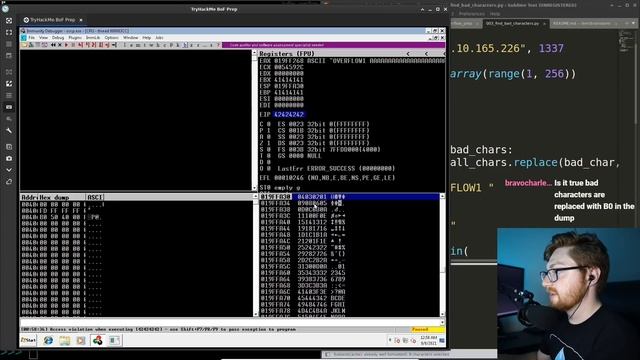640x360 pixels.
Task: Open the Debug menu in Immunity Debugger
Action: tap(58, 38)
